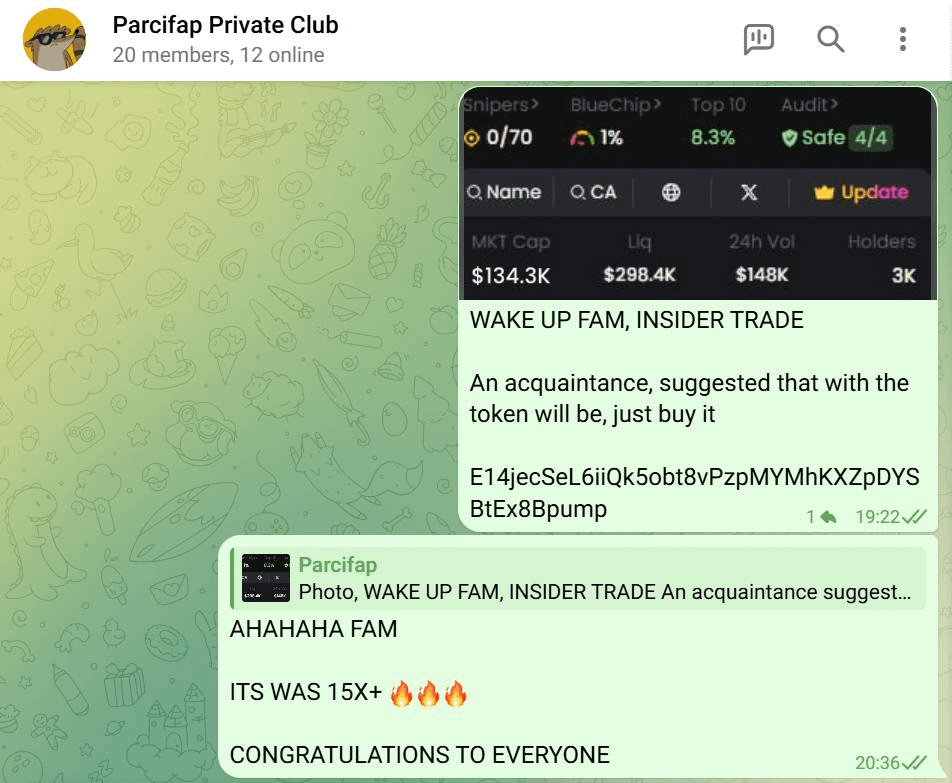Open the token stats photo attachment
Image resolution: width=952 pixels, height=783 pixels.
click(698, 193)
